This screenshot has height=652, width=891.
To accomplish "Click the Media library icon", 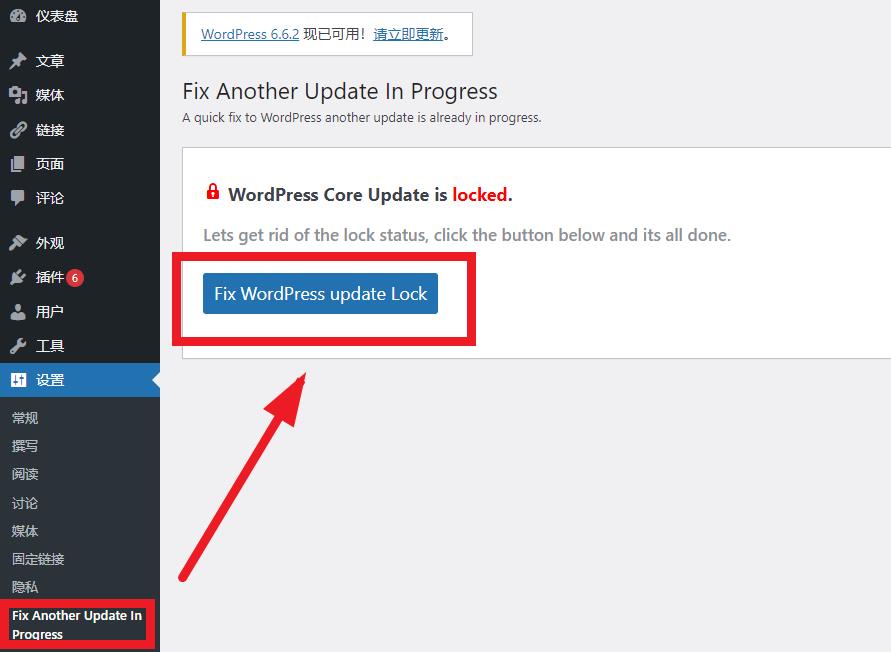I will coord(18,95).
